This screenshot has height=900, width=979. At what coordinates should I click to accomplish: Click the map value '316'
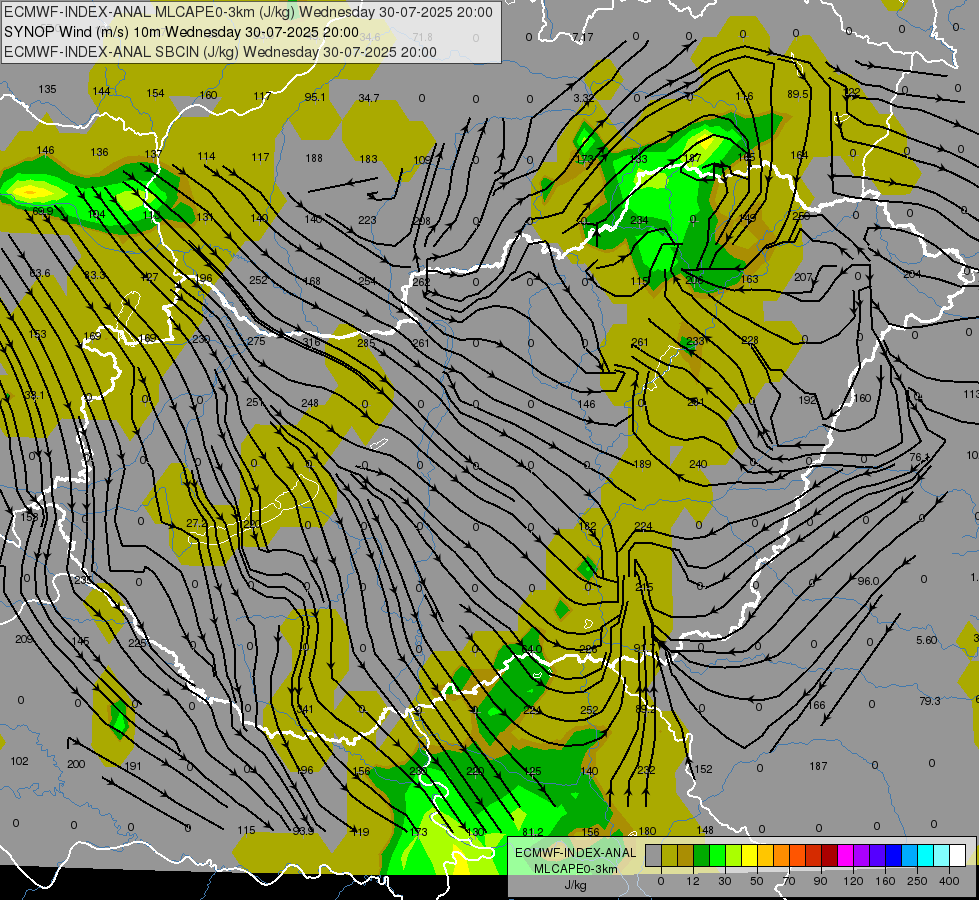[x=312, y=342]
